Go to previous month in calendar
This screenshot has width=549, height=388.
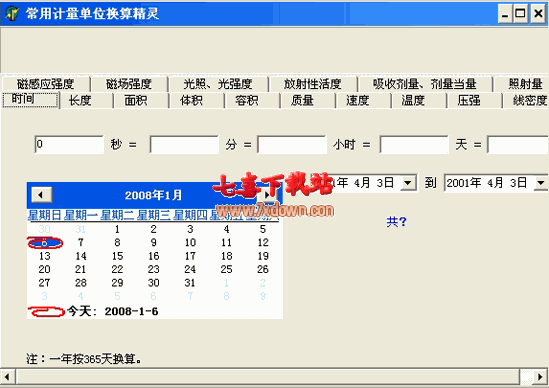(x=42, y=195)
